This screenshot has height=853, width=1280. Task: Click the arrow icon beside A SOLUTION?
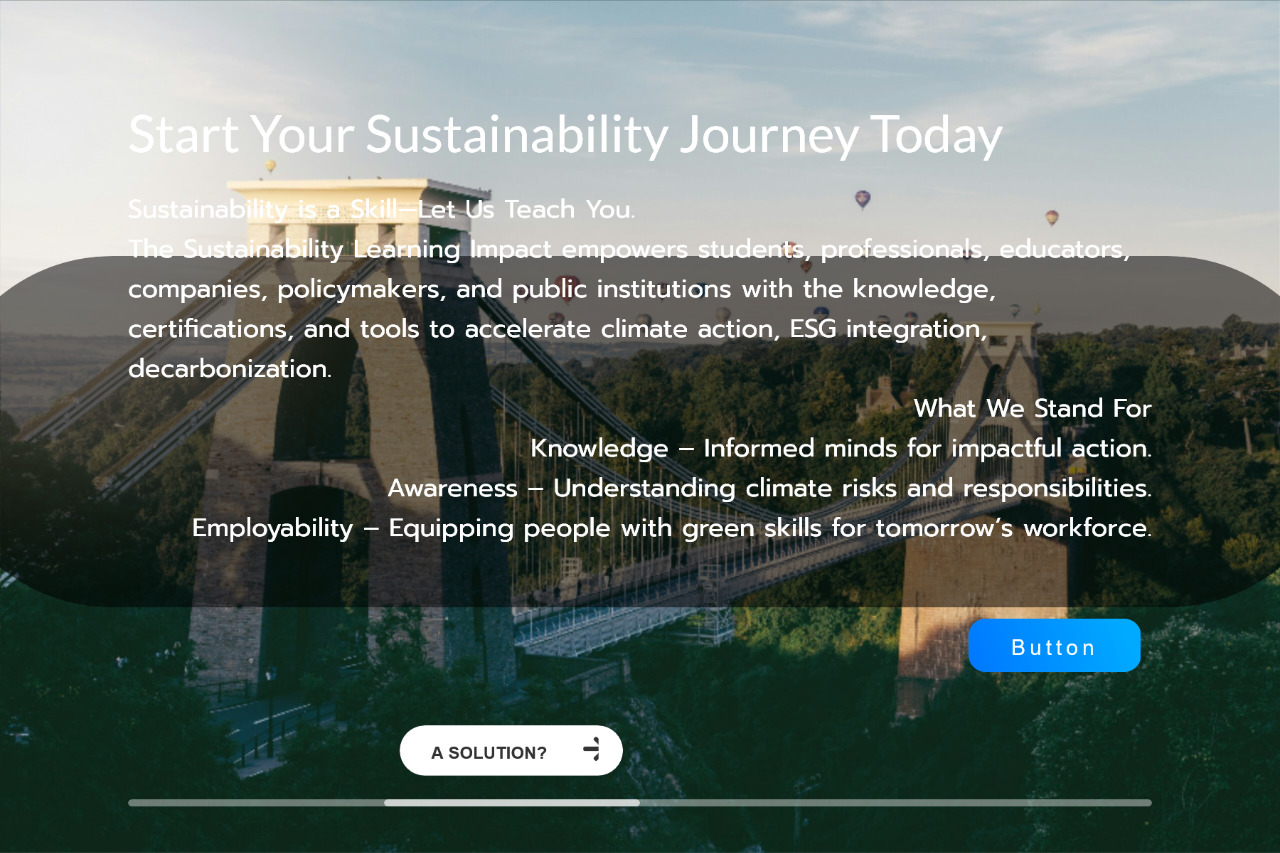point(592,750)
